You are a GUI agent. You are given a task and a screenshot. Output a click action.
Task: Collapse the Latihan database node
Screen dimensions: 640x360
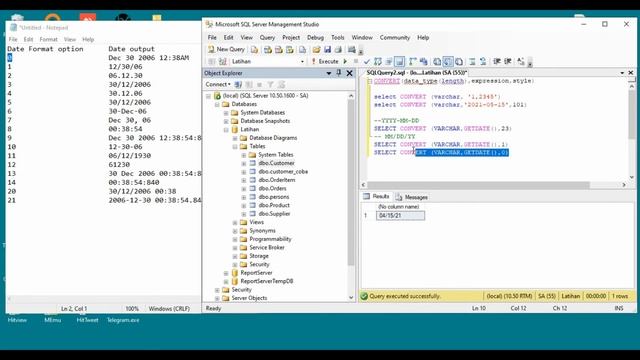226,129
